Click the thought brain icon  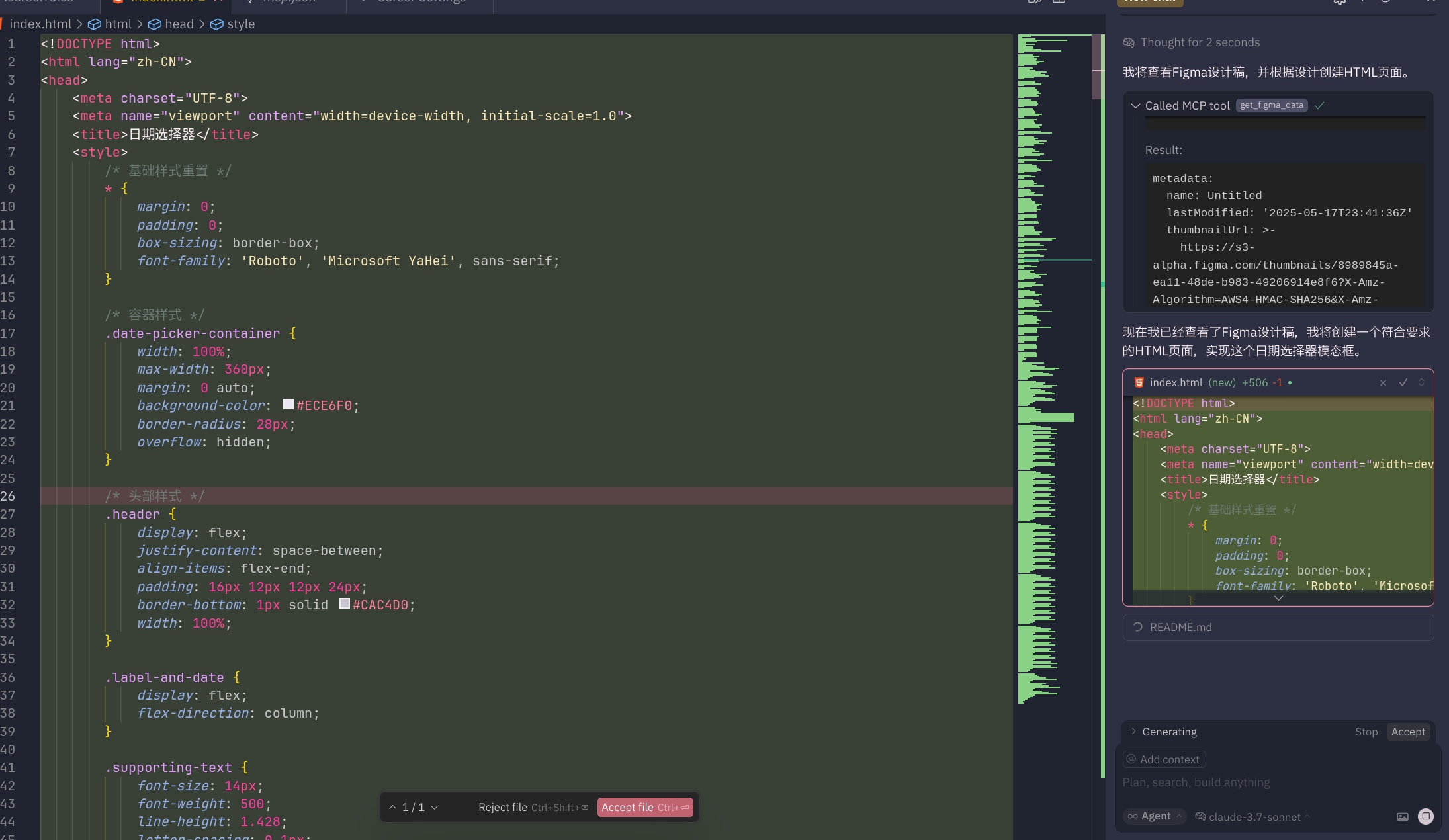click(1129, 42)
